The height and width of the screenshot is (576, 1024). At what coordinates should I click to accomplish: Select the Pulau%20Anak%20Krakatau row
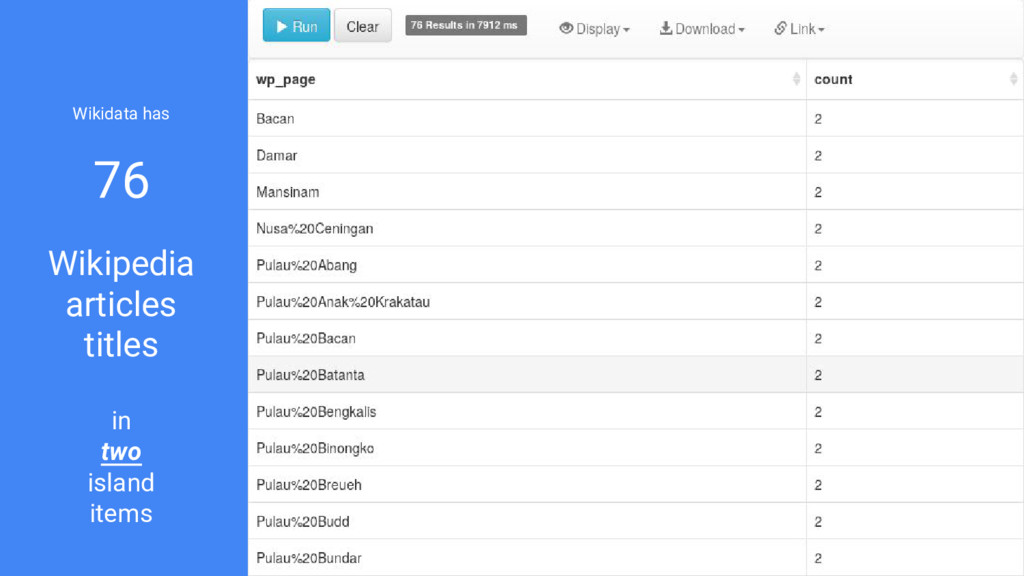tap(635, 302)
